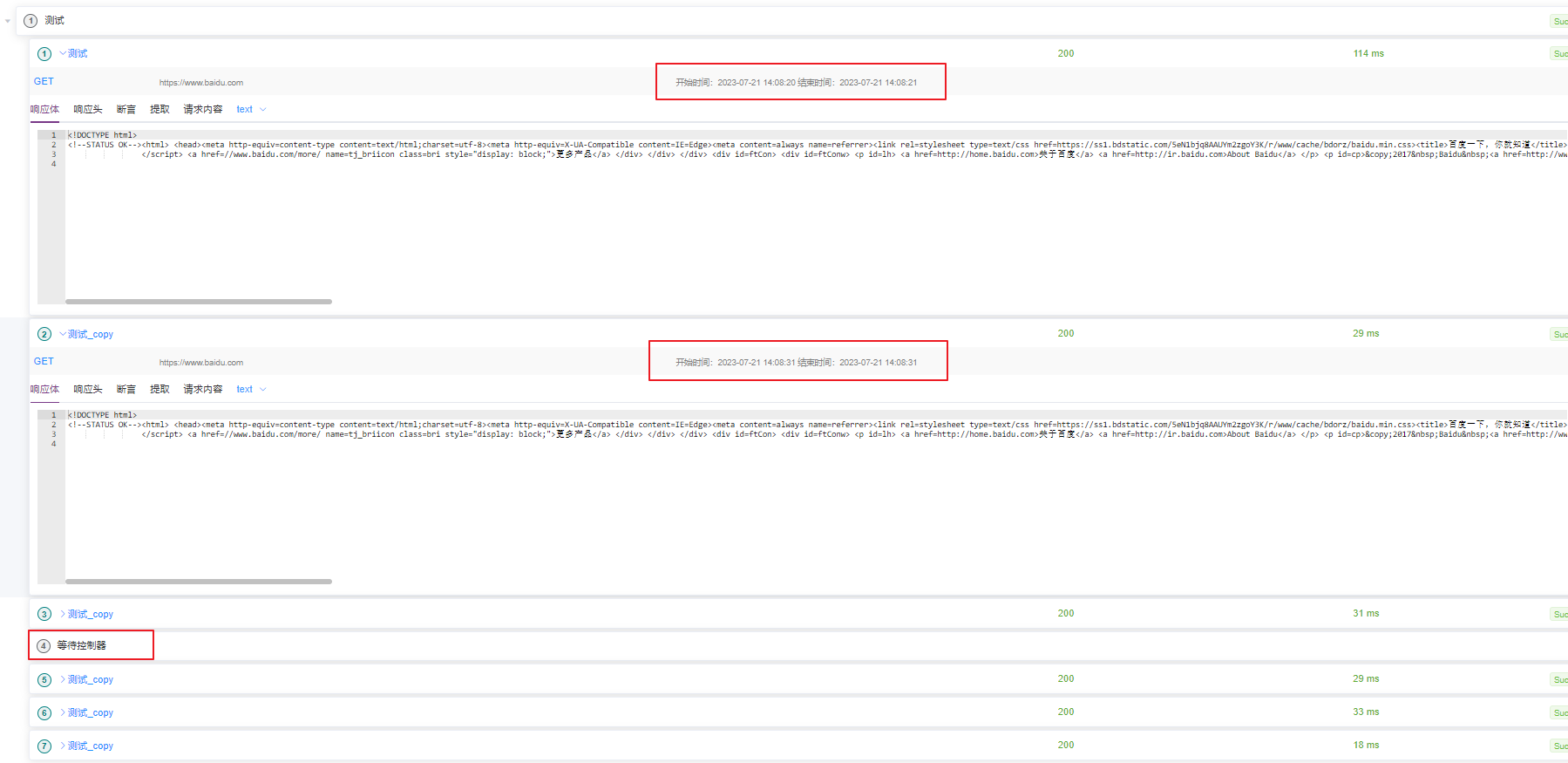The image size is (1568, 763).
Task: Click the horizontal scrollbar in step 2 response
Action: click(199, 582)
